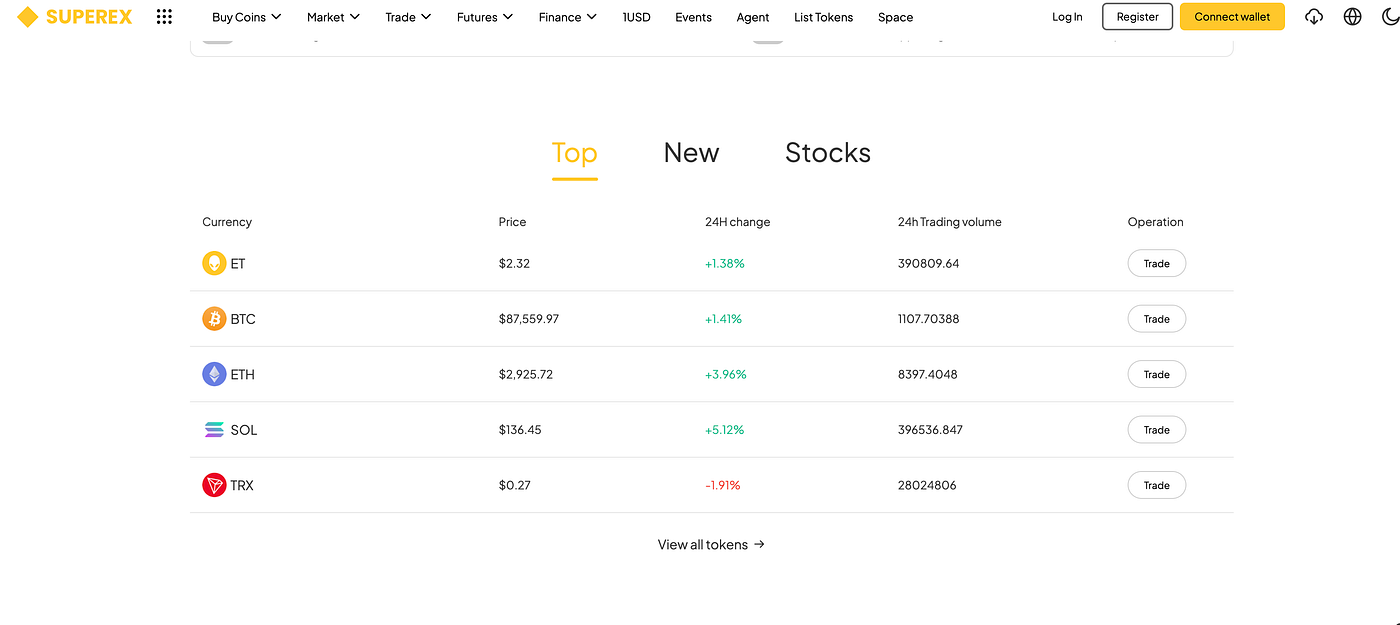Open the language globe icon
Image resolution: width=1400 pixels, height=625 pixels.
click(1352, 17)
